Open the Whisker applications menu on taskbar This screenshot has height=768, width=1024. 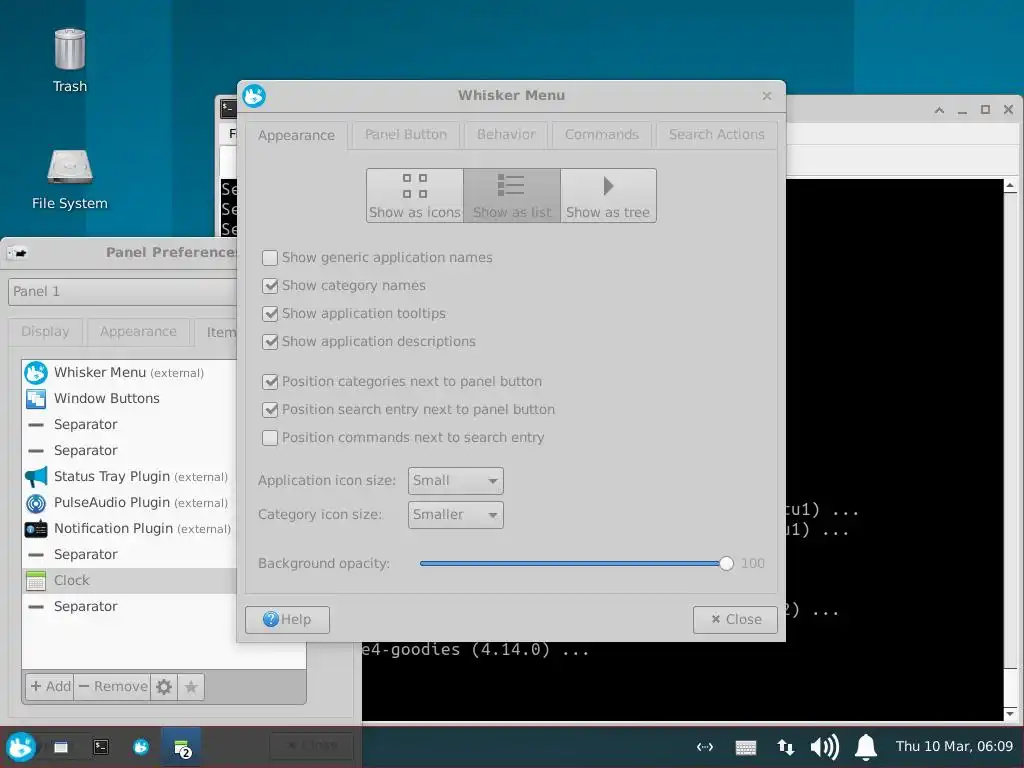pyautogui.click(x=20, y=746)
